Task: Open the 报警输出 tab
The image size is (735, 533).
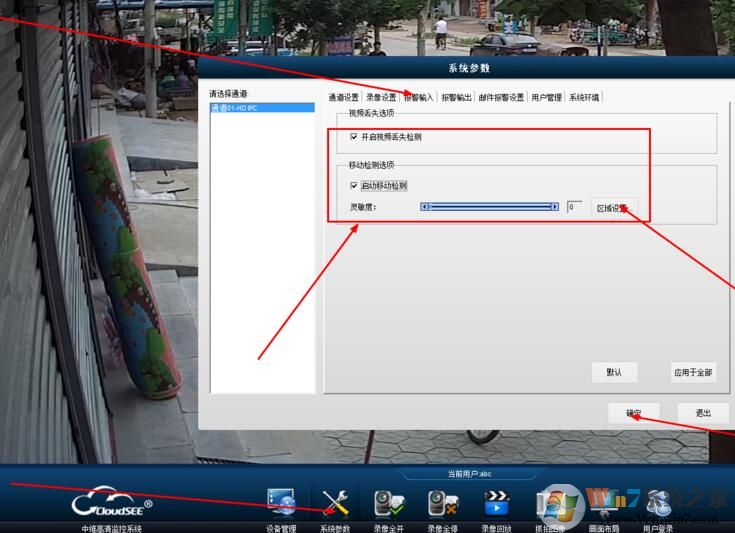Action: (456, 97)
